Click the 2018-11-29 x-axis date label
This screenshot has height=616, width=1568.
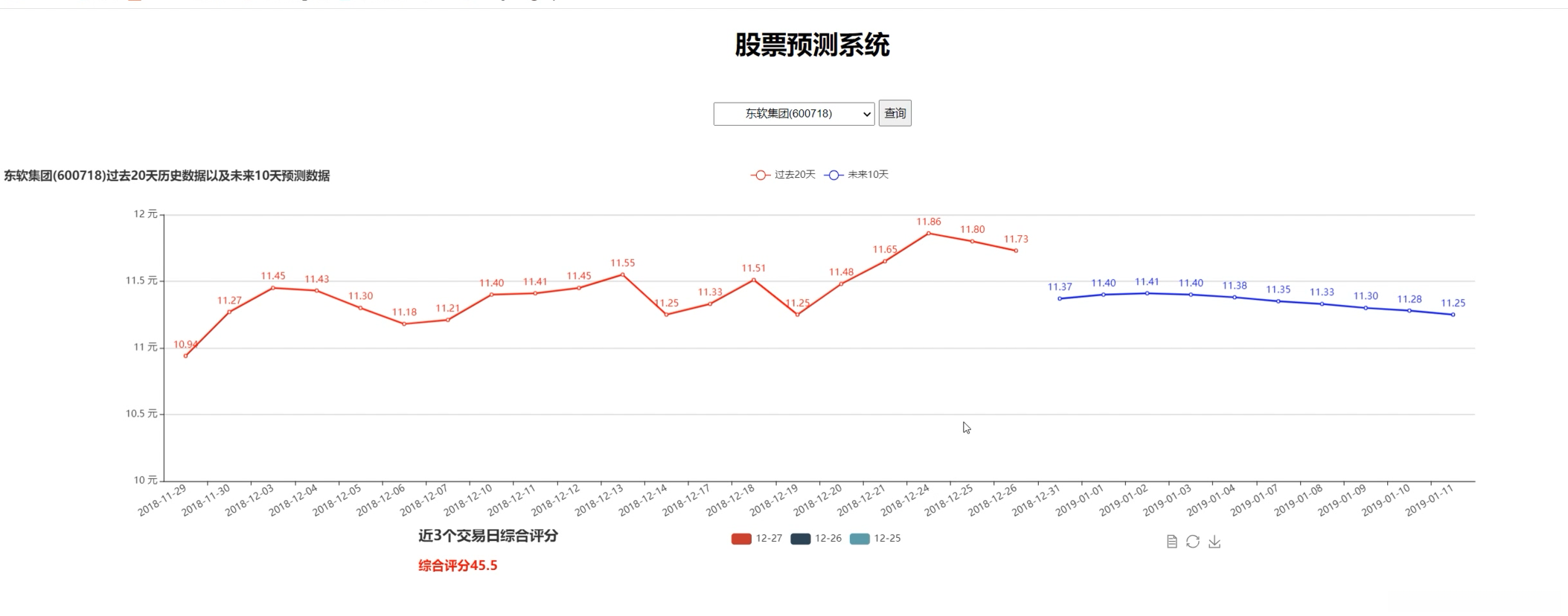162,500
